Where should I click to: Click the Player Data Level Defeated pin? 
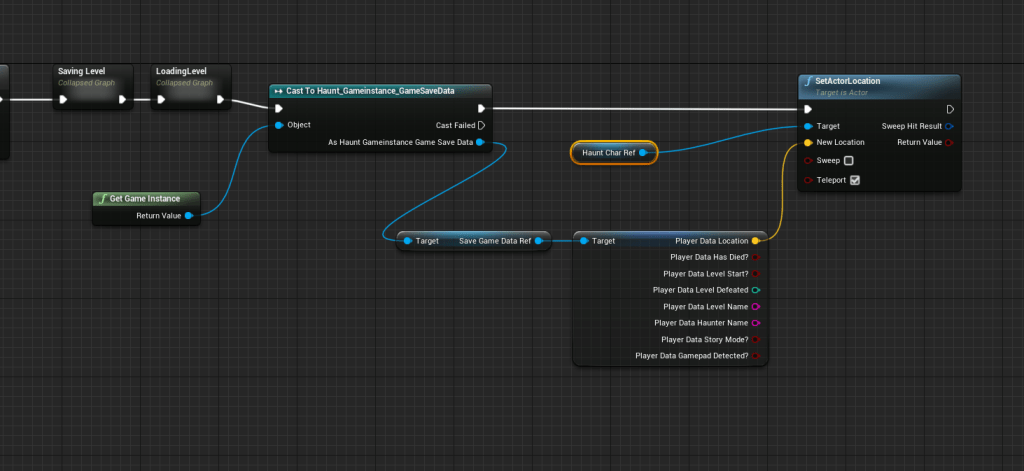pyautogui.click(x=755, y=290)
